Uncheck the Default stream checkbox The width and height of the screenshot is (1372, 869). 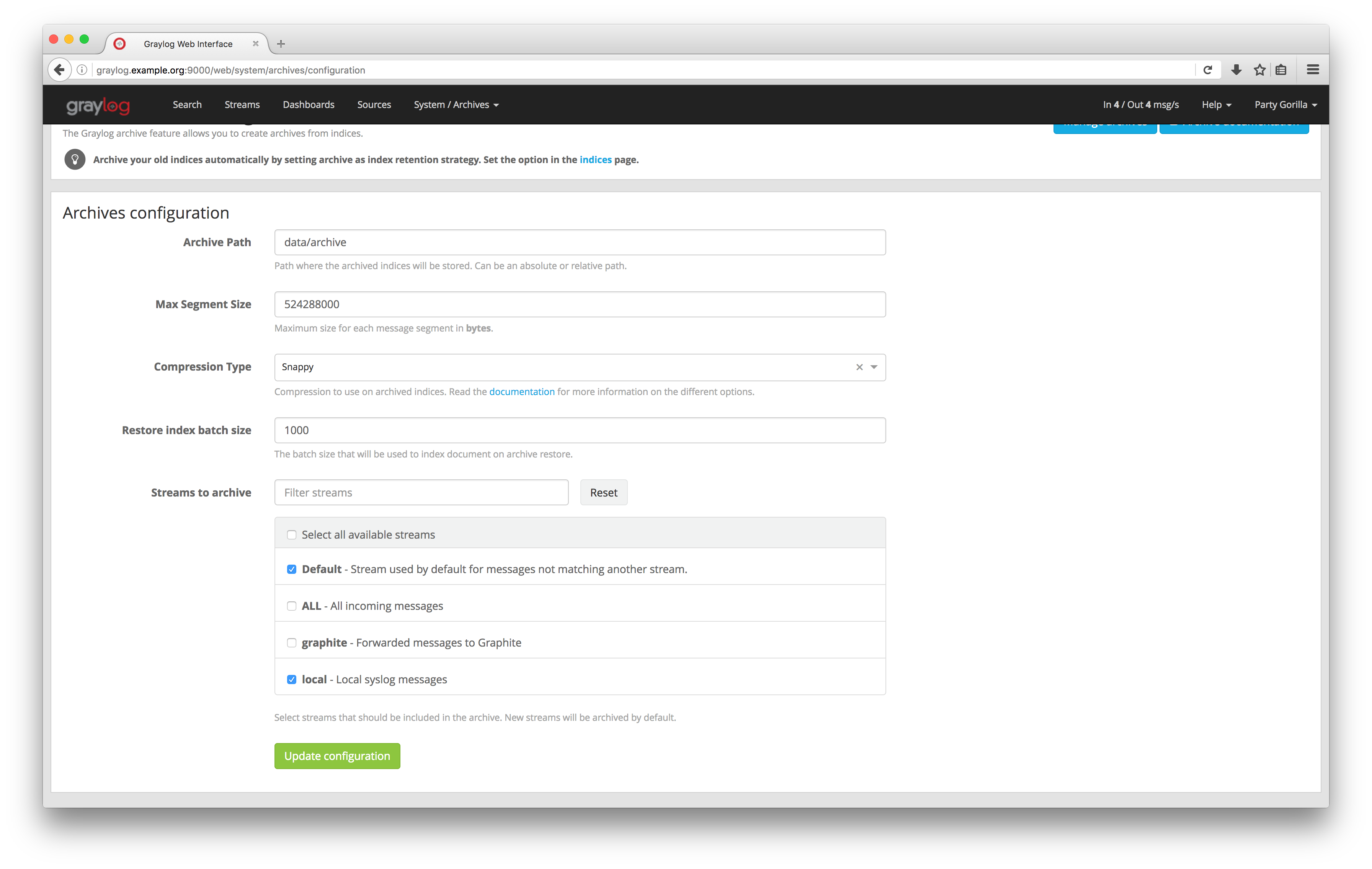pyautogui.click(x=292, y=570)
